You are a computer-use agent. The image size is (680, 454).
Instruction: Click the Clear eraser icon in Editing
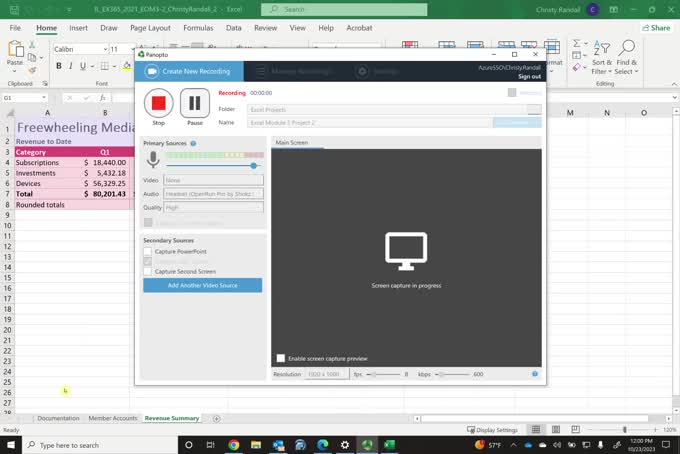(x=576, y=67)
